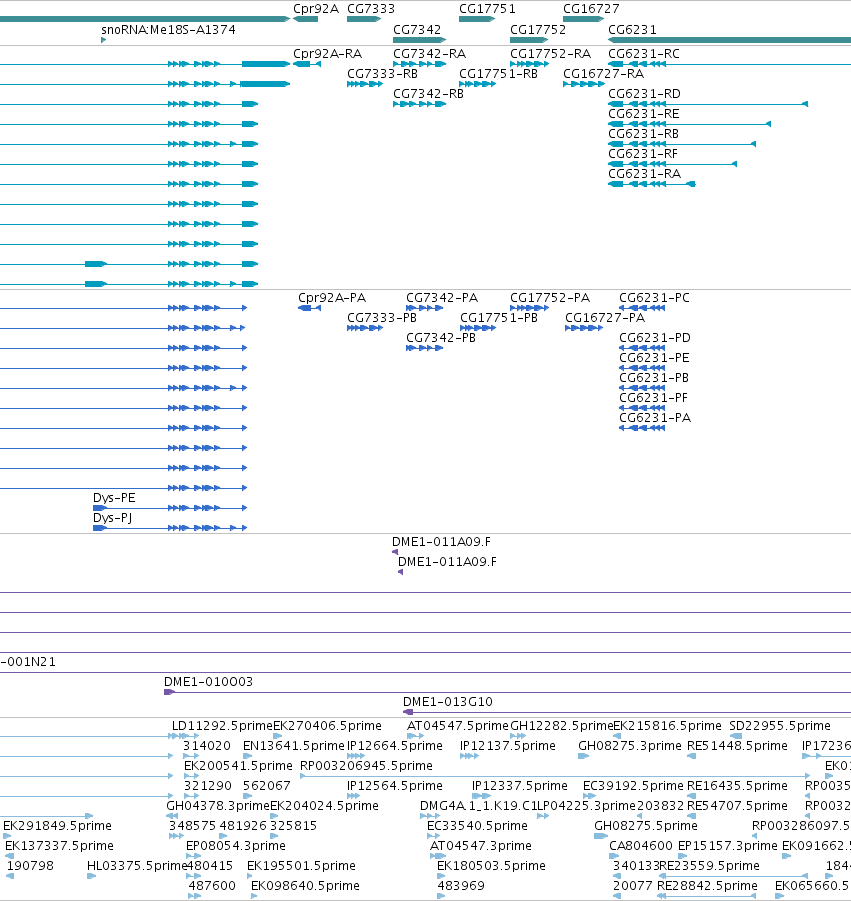Select EST label GH08275.3prime
Screen dimensions: 851x901
630,746
